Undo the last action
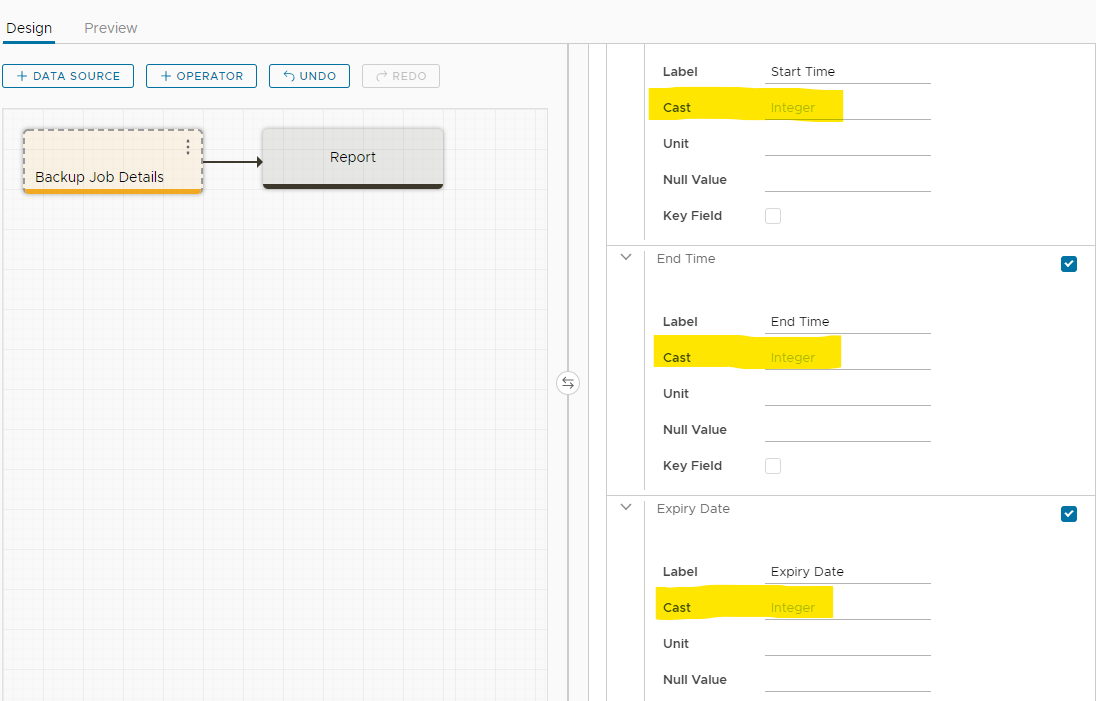 [x=309, y=76]
